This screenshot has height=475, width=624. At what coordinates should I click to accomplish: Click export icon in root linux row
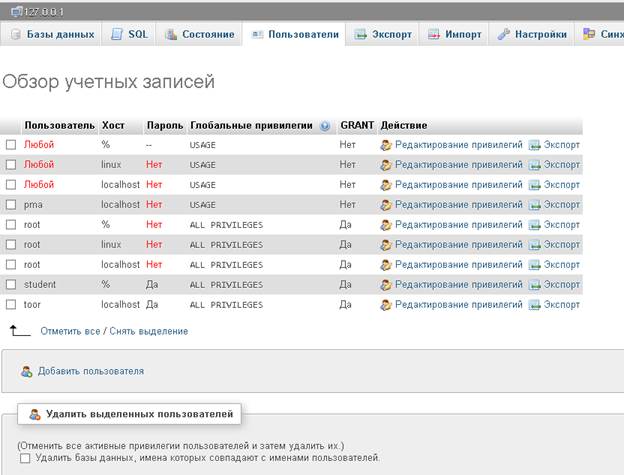(534, 245)
